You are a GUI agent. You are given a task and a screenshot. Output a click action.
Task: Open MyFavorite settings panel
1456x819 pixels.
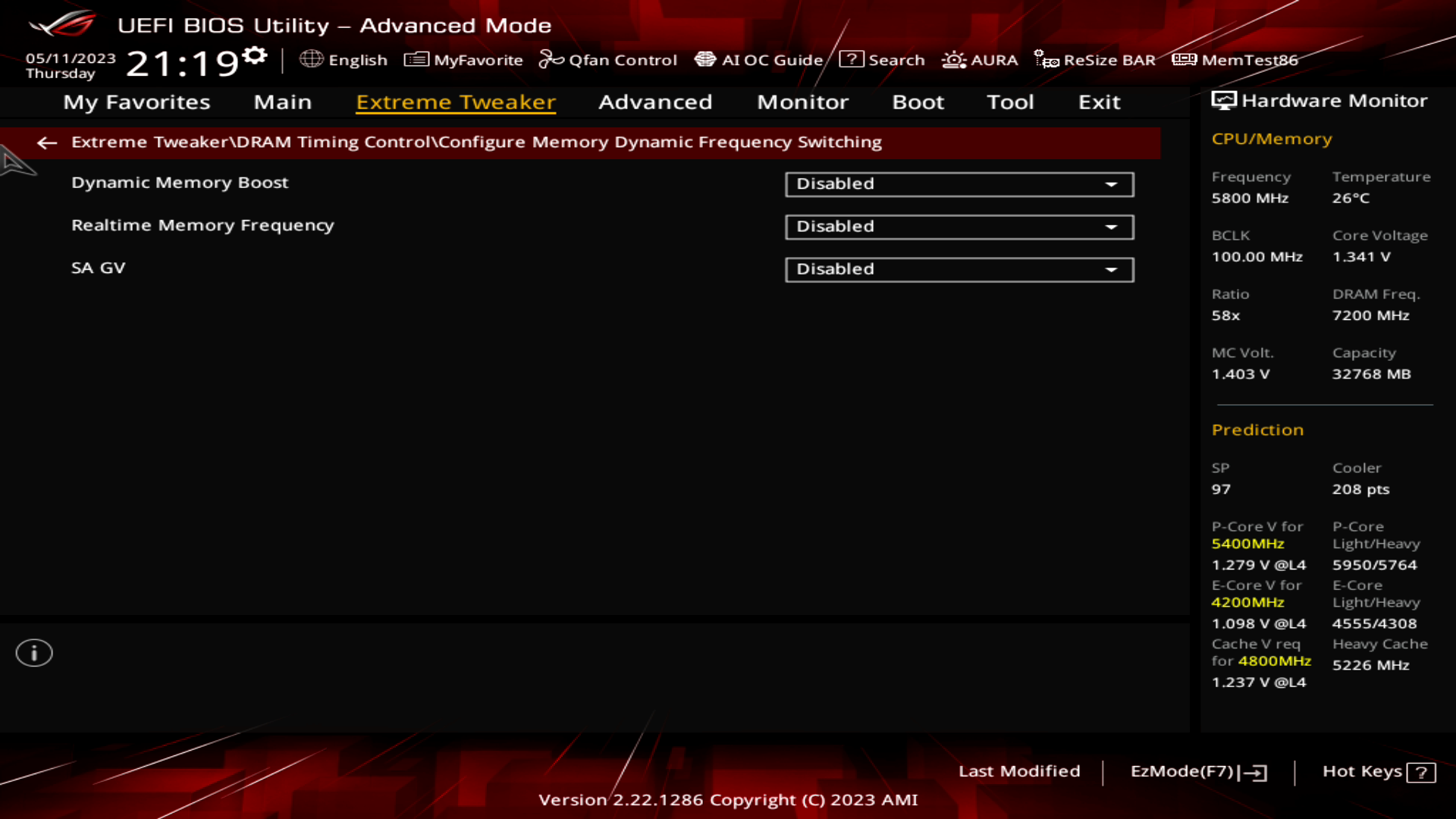(x=464, y=60)
